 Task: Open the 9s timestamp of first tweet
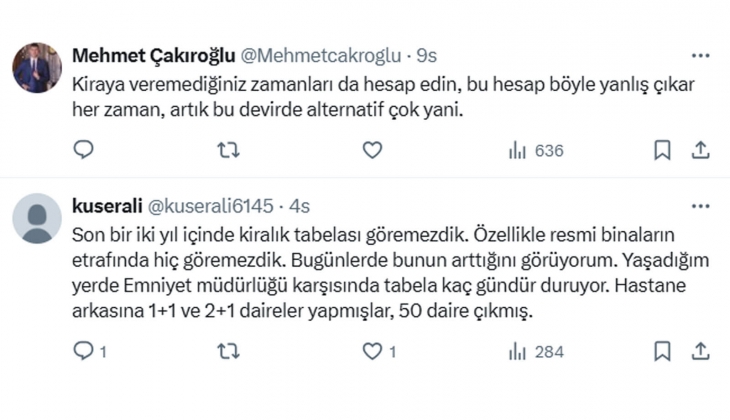tap(426, 56)
